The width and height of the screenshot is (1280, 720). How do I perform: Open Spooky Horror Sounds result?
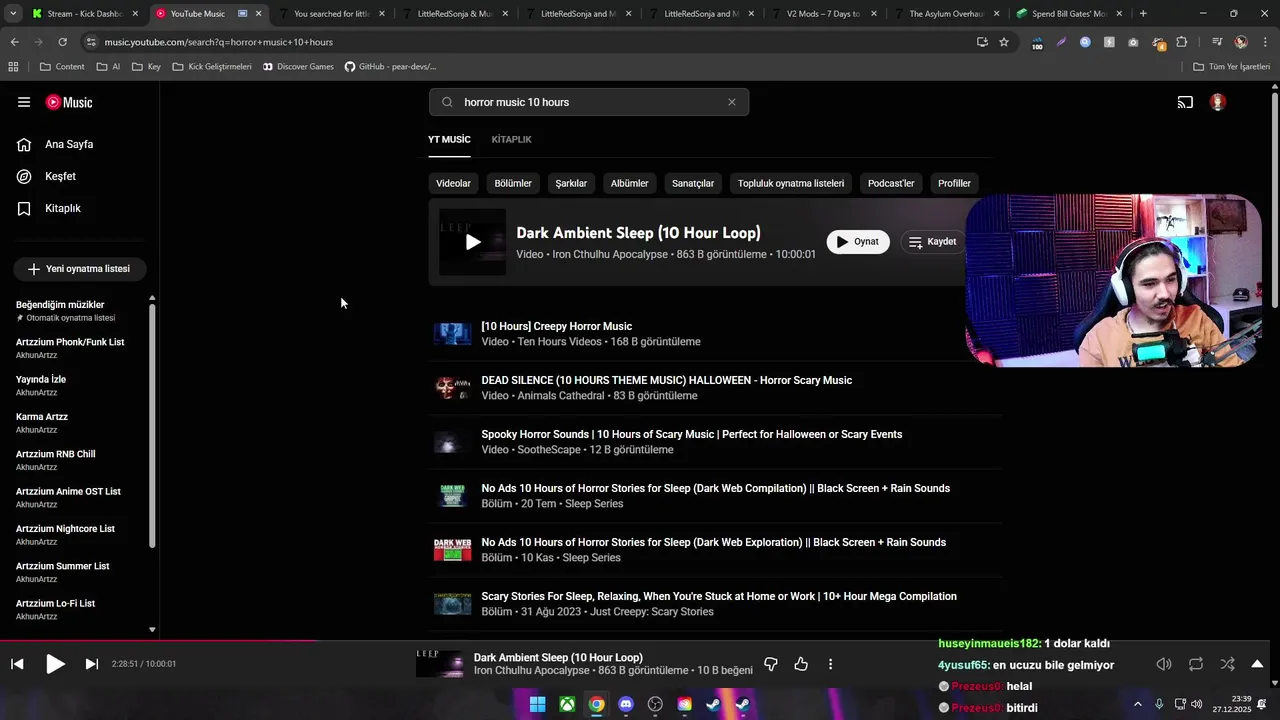point(691,434)
